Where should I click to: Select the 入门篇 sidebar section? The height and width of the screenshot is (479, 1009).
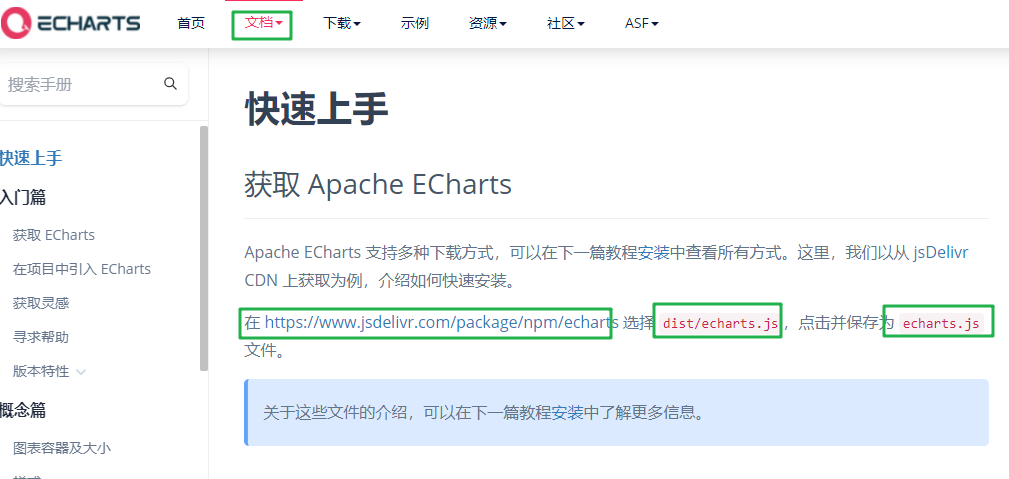tap(23, 198)
